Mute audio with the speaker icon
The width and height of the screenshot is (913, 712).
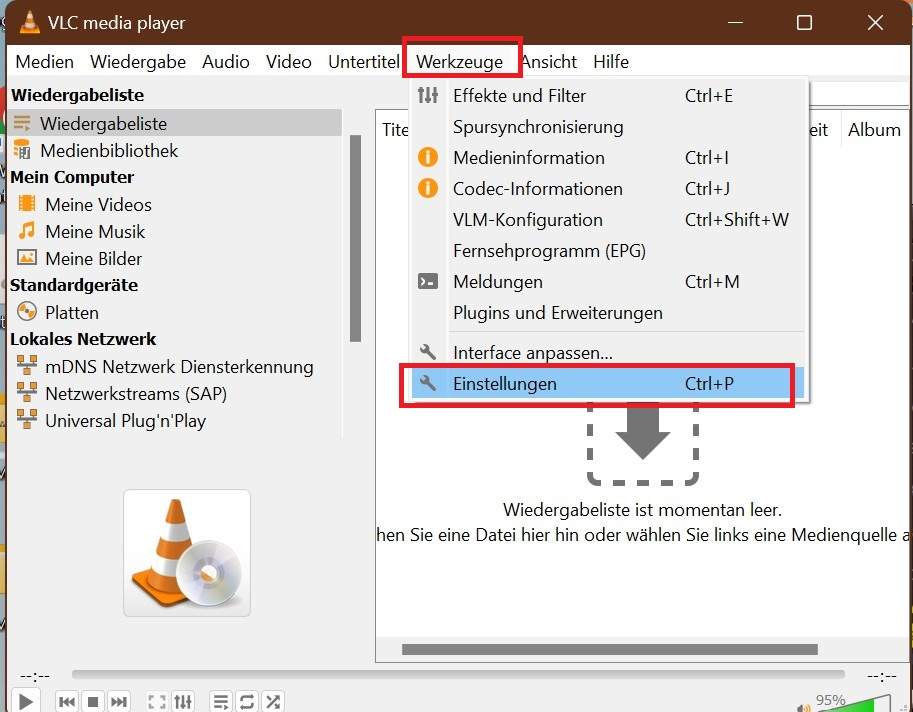click(x=804, y=707)
